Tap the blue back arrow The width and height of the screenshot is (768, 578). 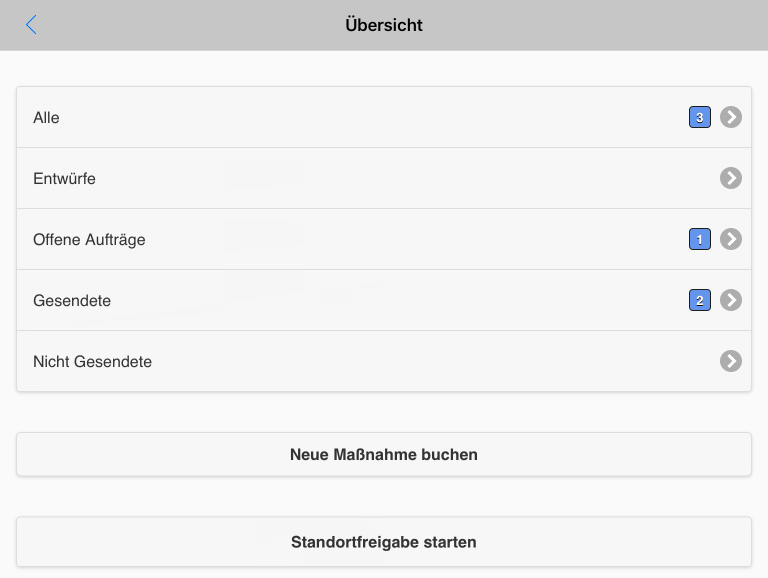point(31,25)
